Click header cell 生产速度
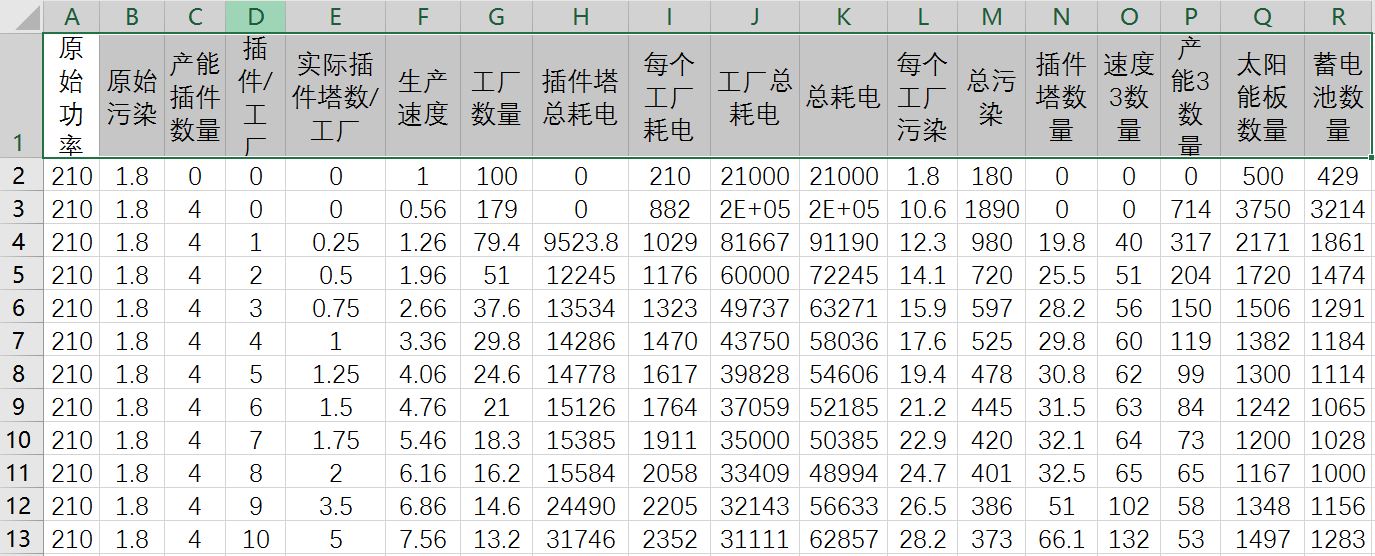Image resolution: width=1375 pixels, height=556 pixels. [423, 95]
